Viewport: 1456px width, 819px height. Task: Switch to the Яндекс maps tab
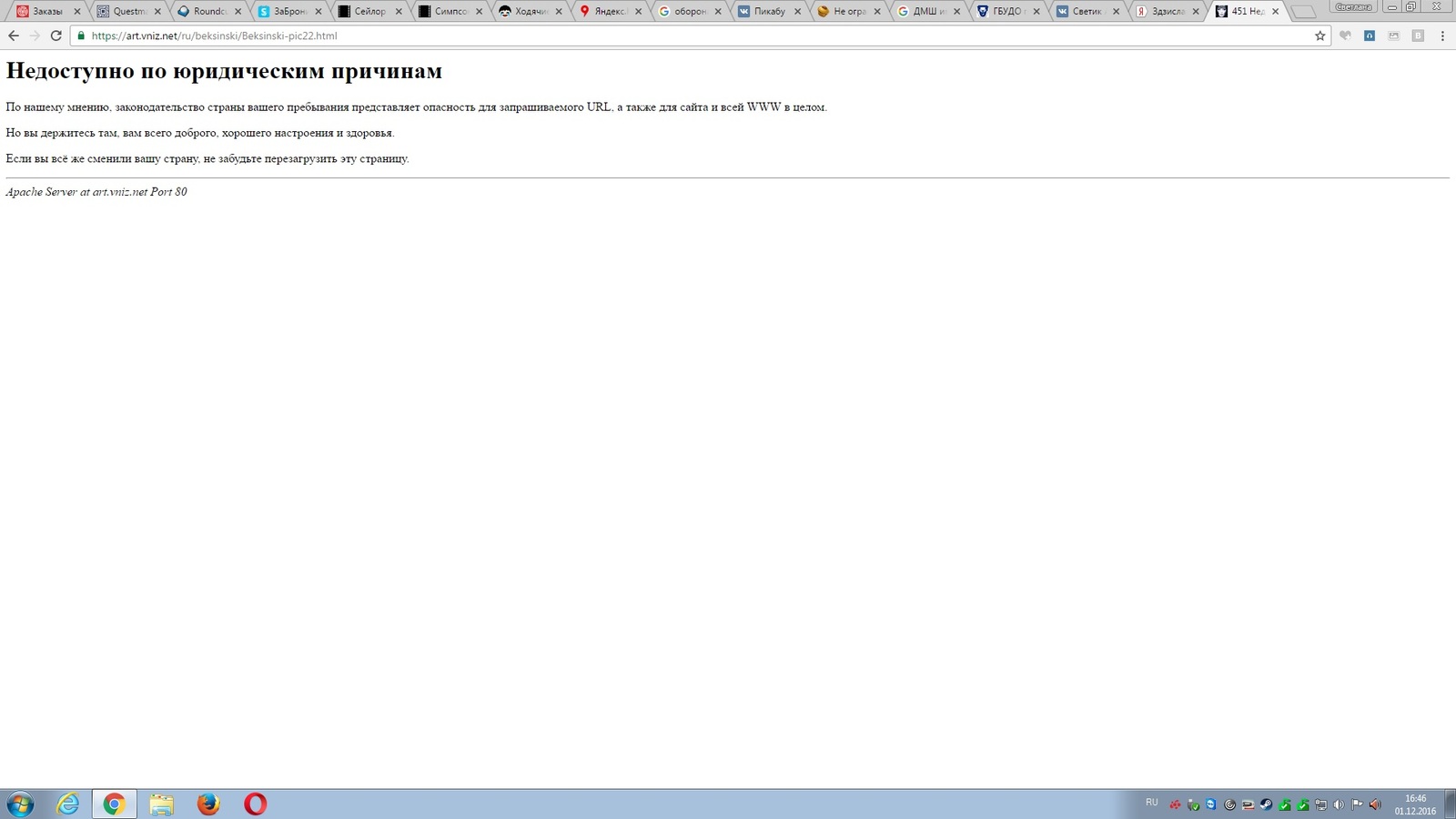point(611,11)
